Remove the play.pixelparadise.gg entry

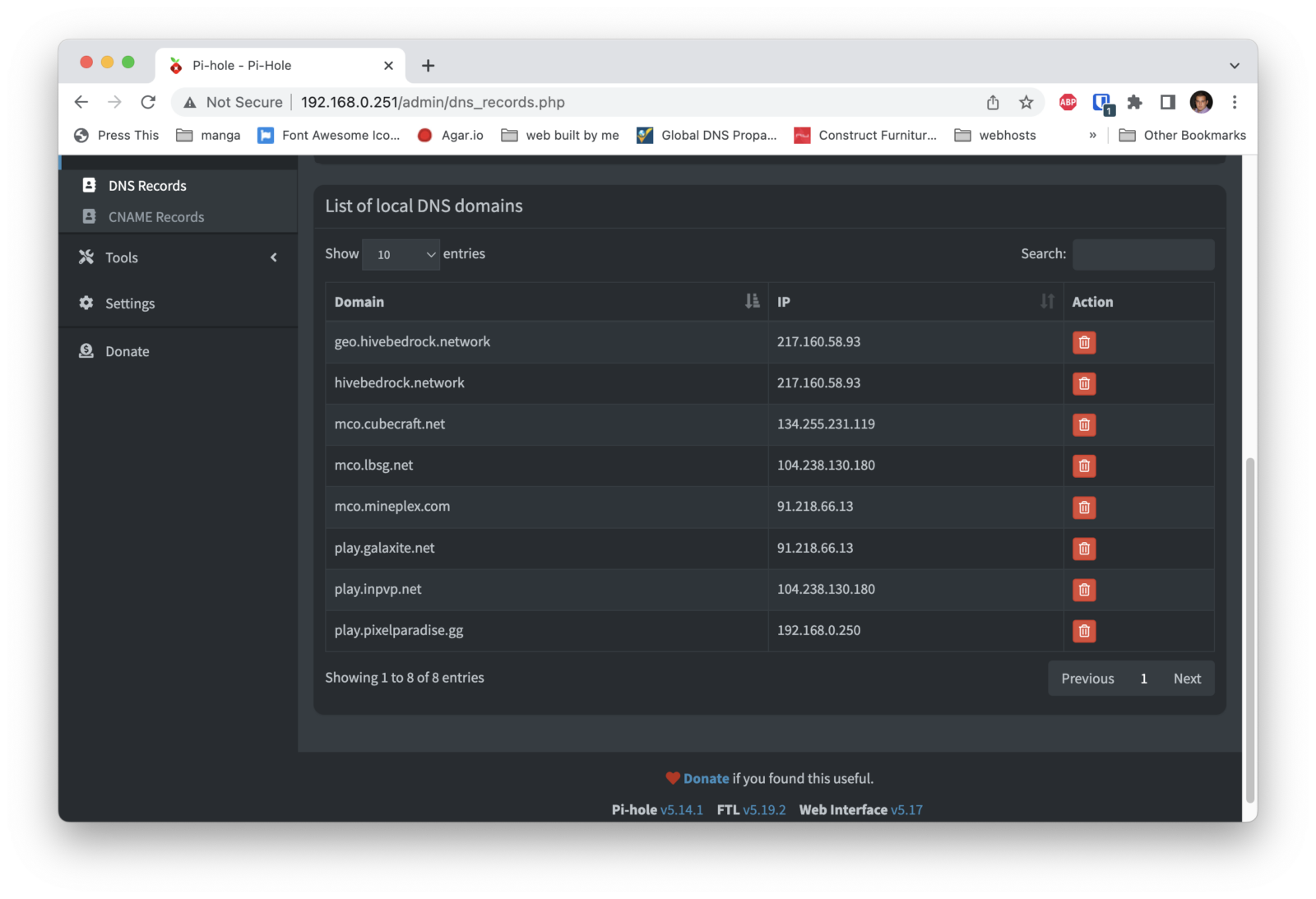click(1083, 631)
